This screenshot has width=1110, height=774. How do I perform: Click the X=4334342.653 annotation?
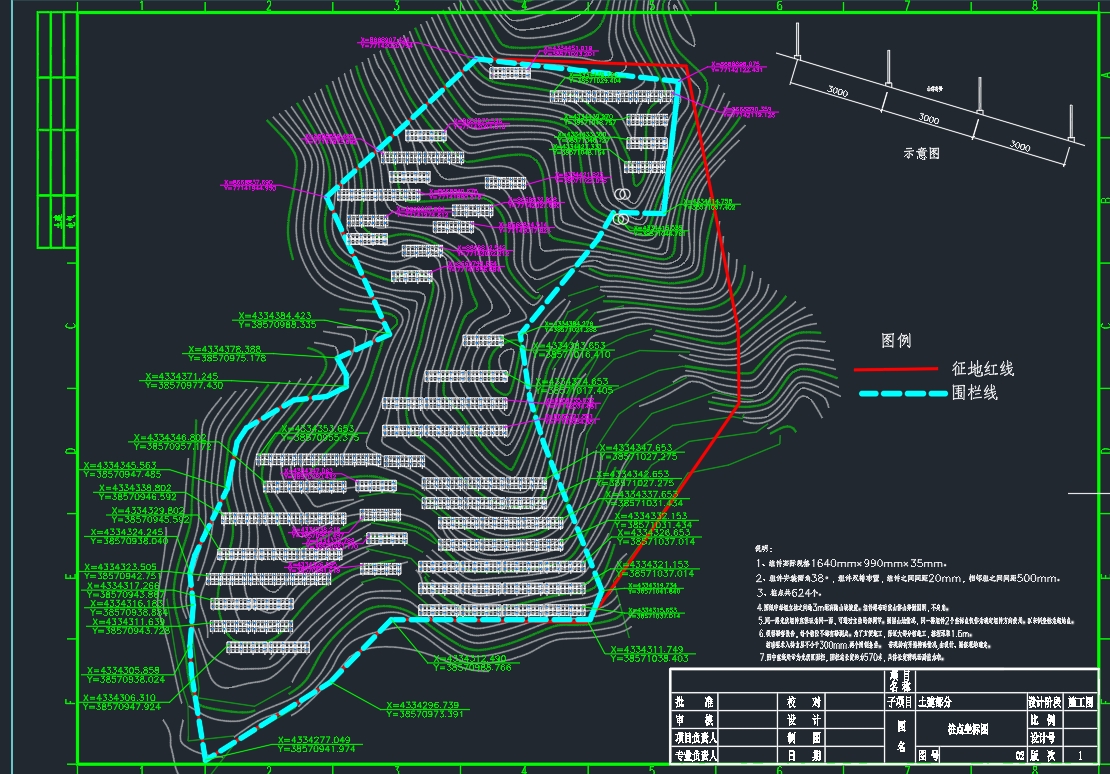click(x=633, y=474)
